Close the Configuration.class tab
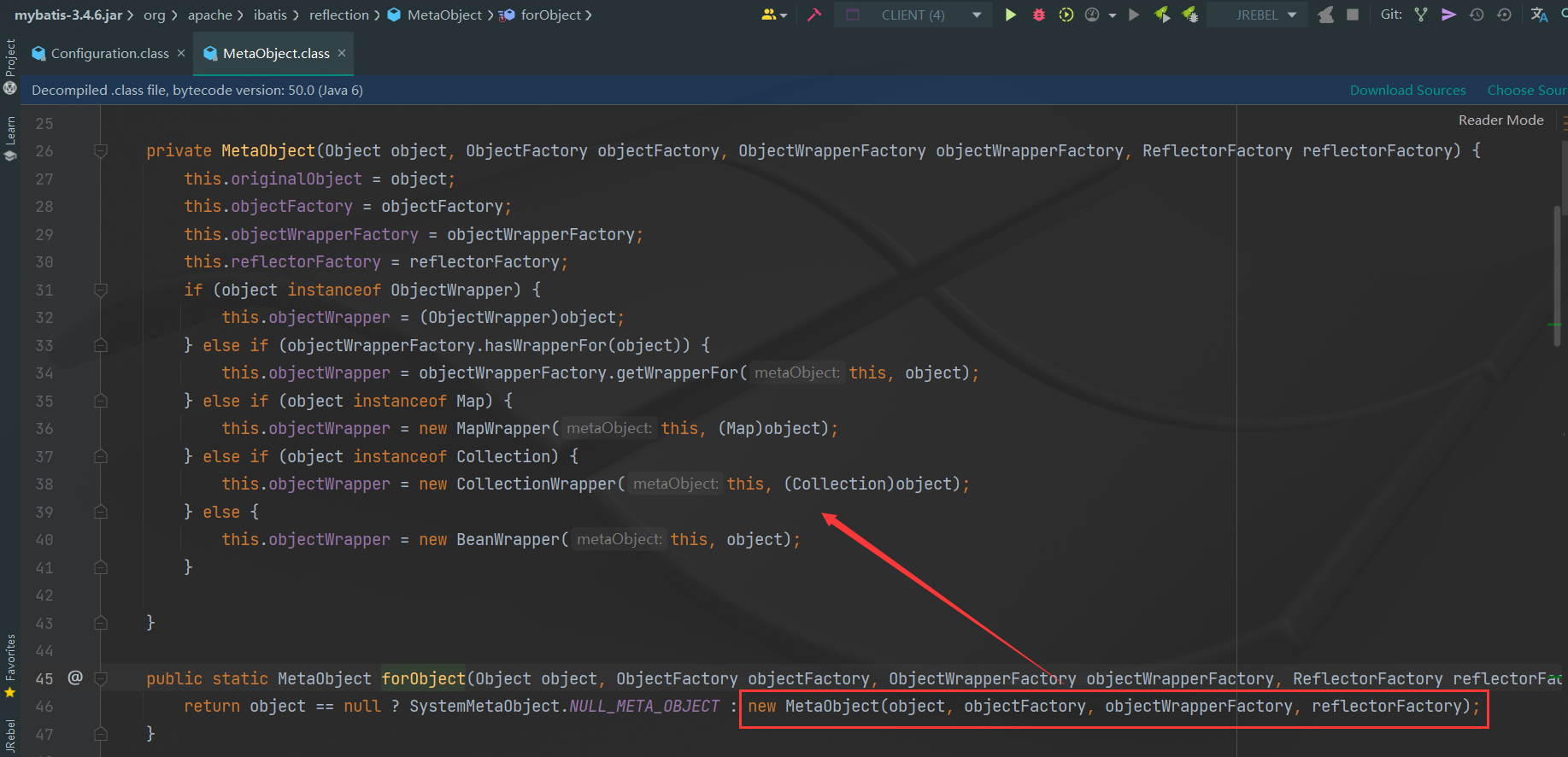Image resolution: width=1568 pixels, height=757 pixels. point(181,53)
